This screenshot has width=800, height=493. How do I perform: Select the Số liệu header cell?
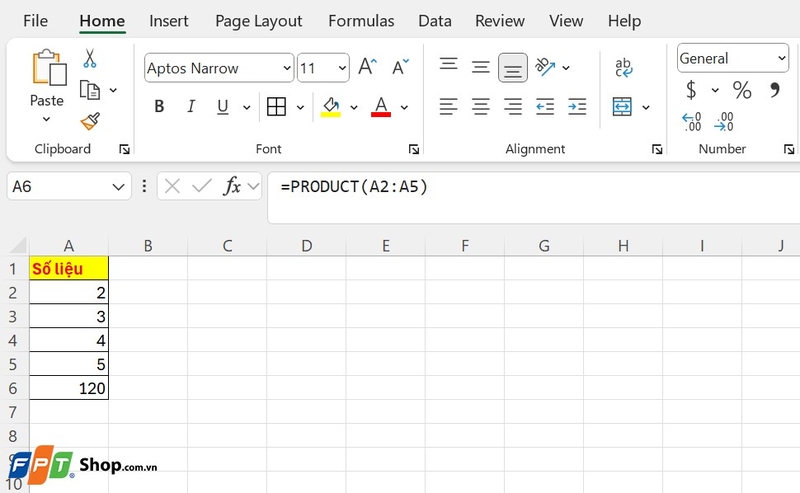pos(69,268)
